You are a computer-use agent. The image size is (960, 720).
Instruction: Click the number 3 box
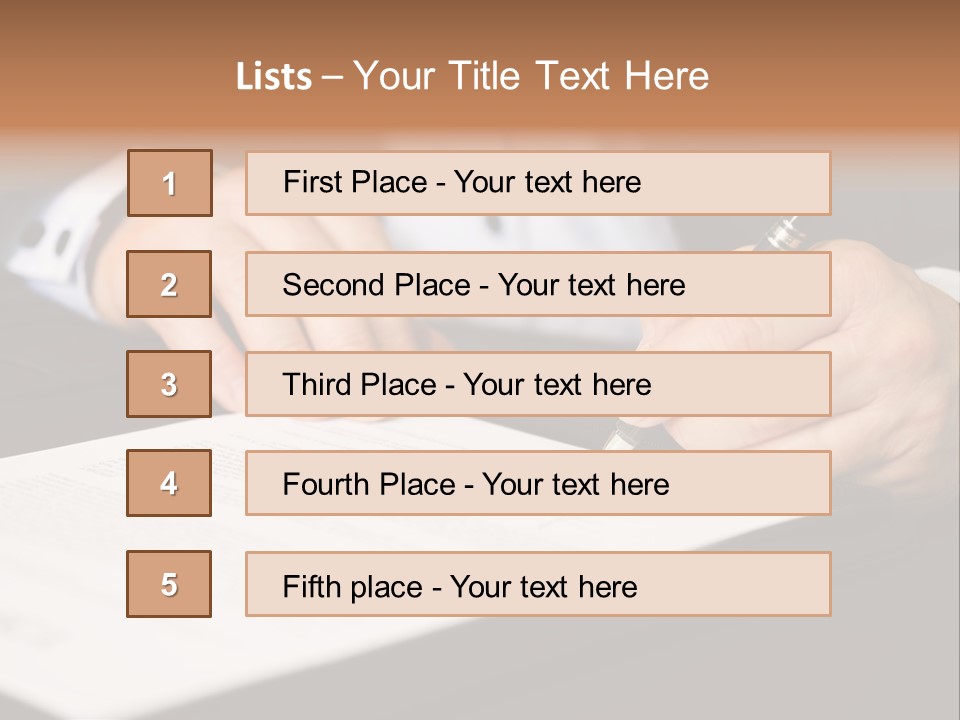point(169,384)
